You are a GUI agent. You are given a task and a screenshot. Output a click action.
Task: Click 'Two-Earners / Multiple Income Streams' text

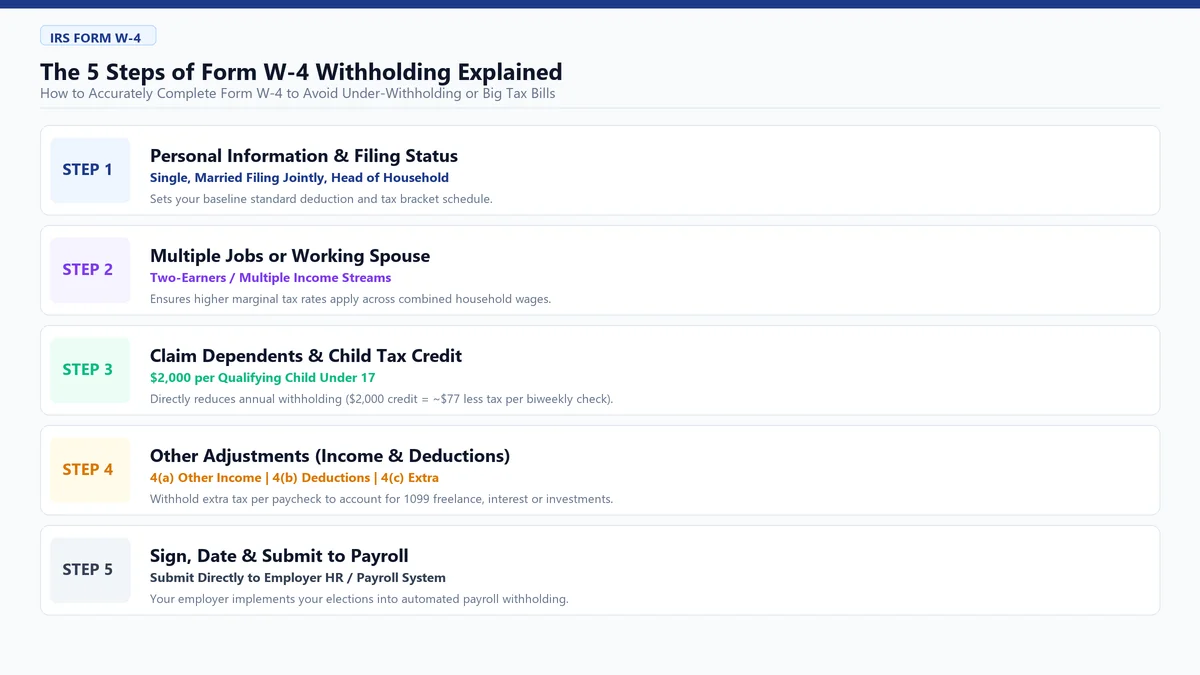(x=270, y=278)
